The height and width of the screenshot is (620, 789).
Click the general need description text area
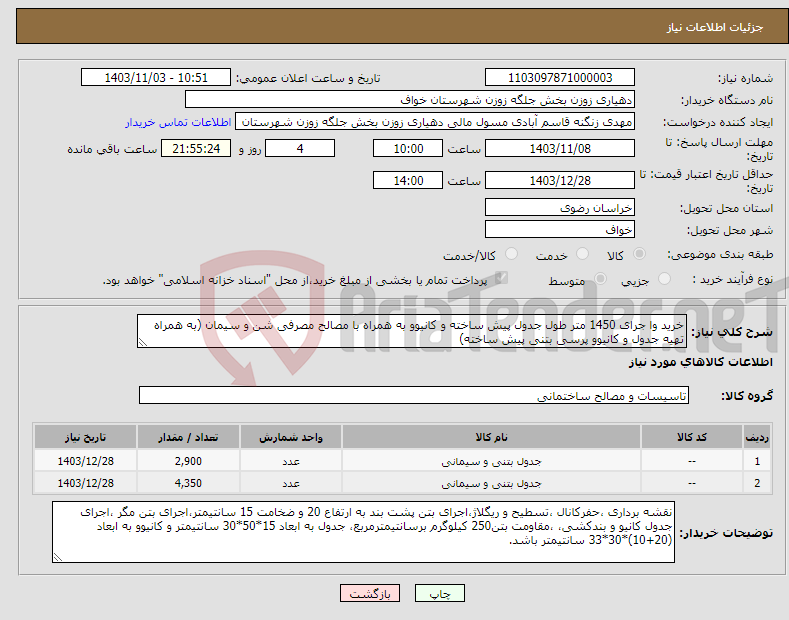412,331
